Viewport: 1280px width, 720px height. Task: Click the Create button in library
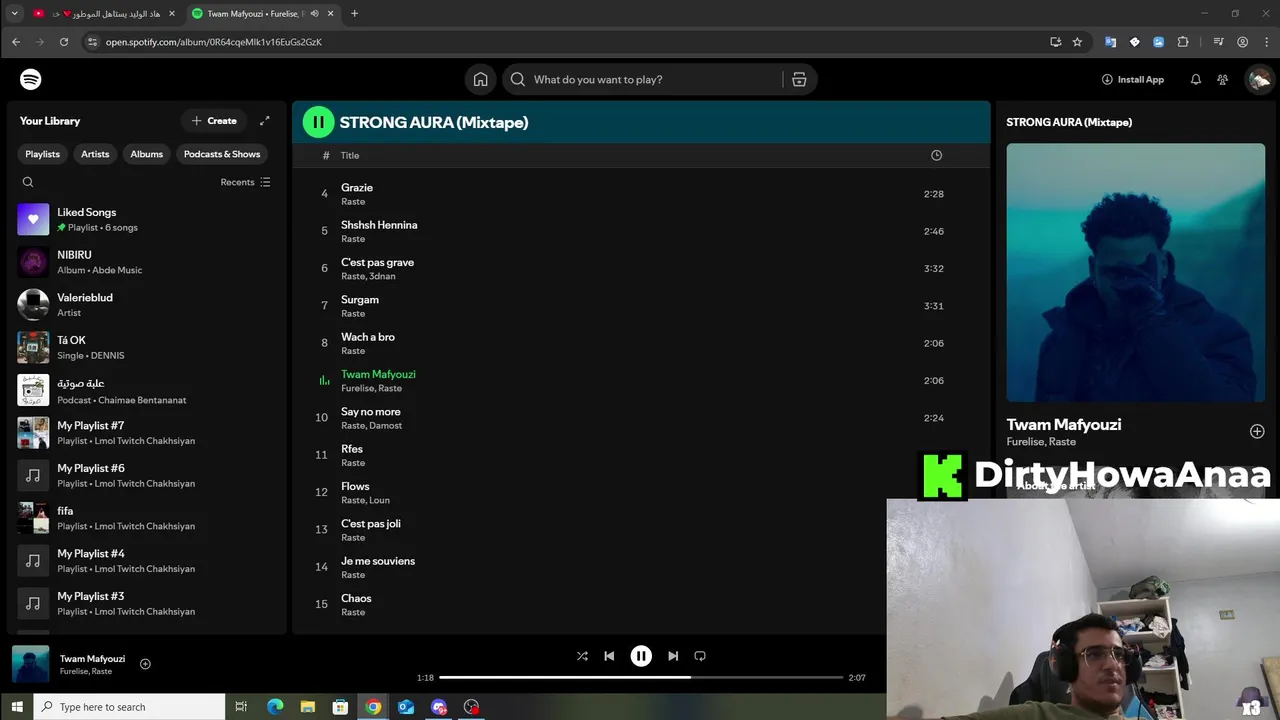[214, 121]
